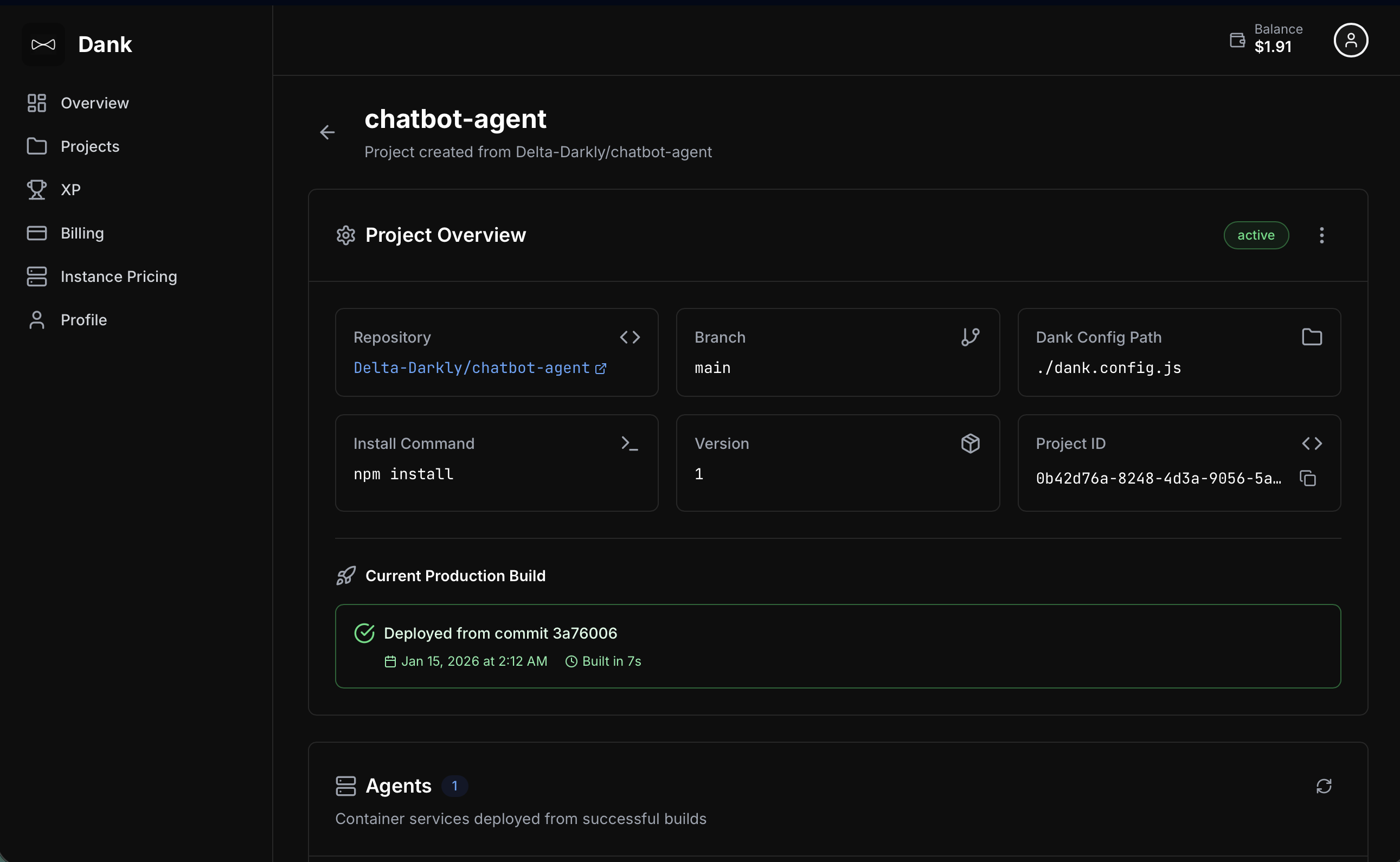The height and width of the screenshot is (862, 1400).
Task: Click the back arrow next to chatbot-agent
Action: click(327, 132)
